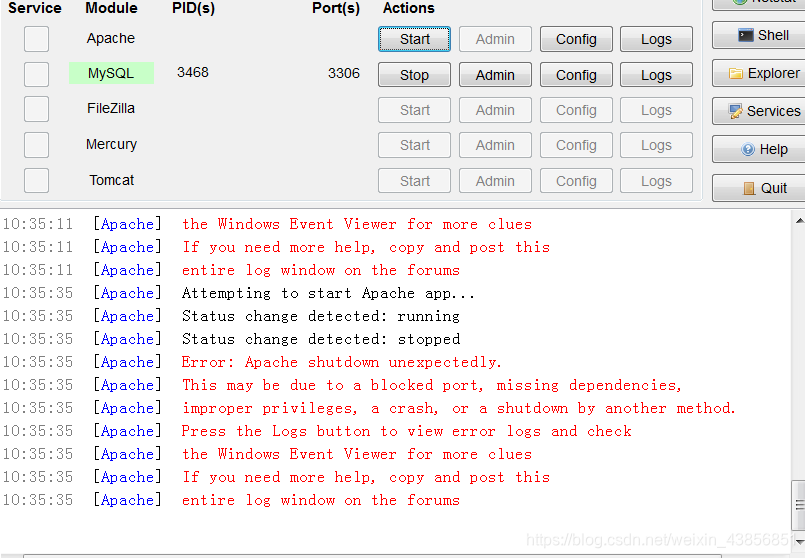Click the FileZilla Logs button
This screenshot has width=805, height=558.
pos(656,110)
